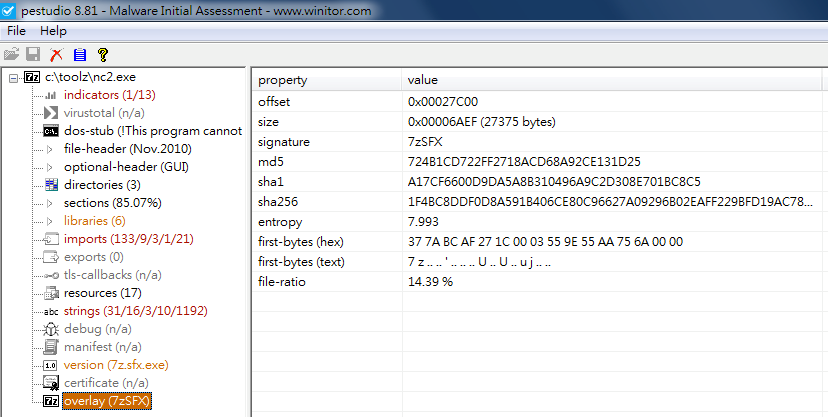Image resolution: width=828 pixels, height=417 pixels.
Task: Select sections (85.07%) tree item
Action: pyautogui.click(x=112, y=203)
